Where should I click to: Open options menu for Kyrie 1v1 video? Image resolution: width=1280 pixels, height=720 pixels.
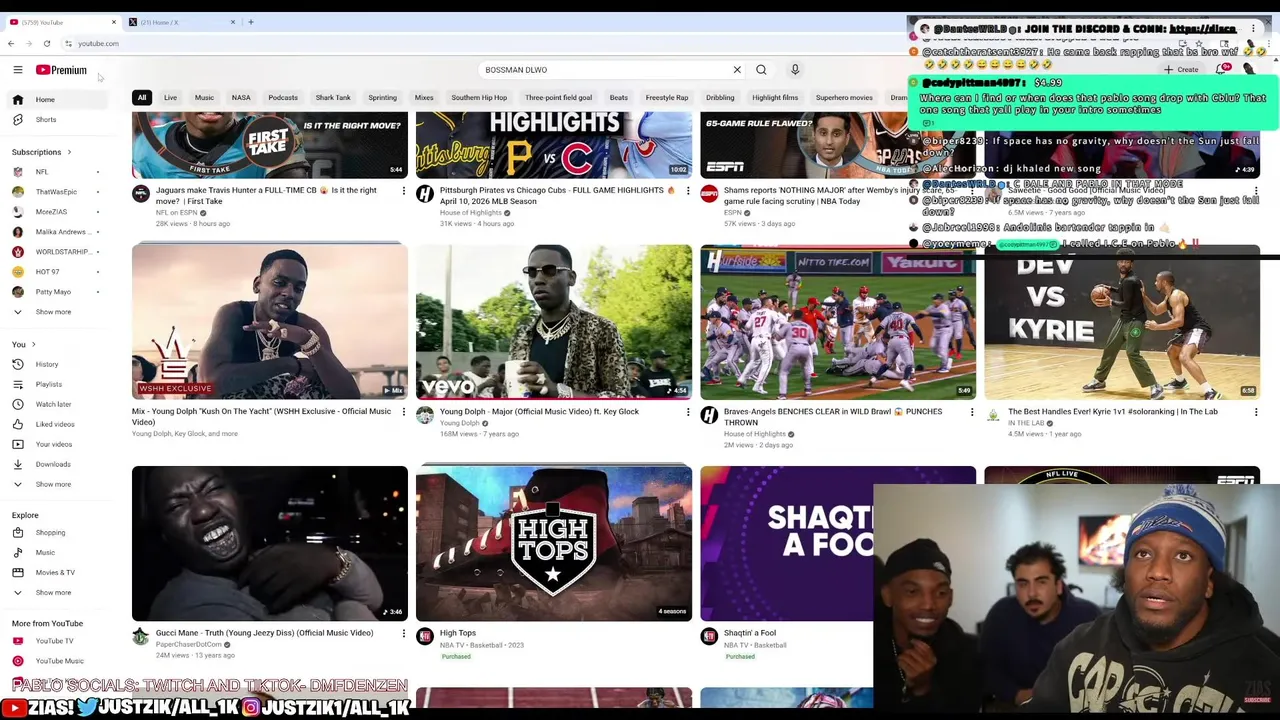[x=1256, y=412]
